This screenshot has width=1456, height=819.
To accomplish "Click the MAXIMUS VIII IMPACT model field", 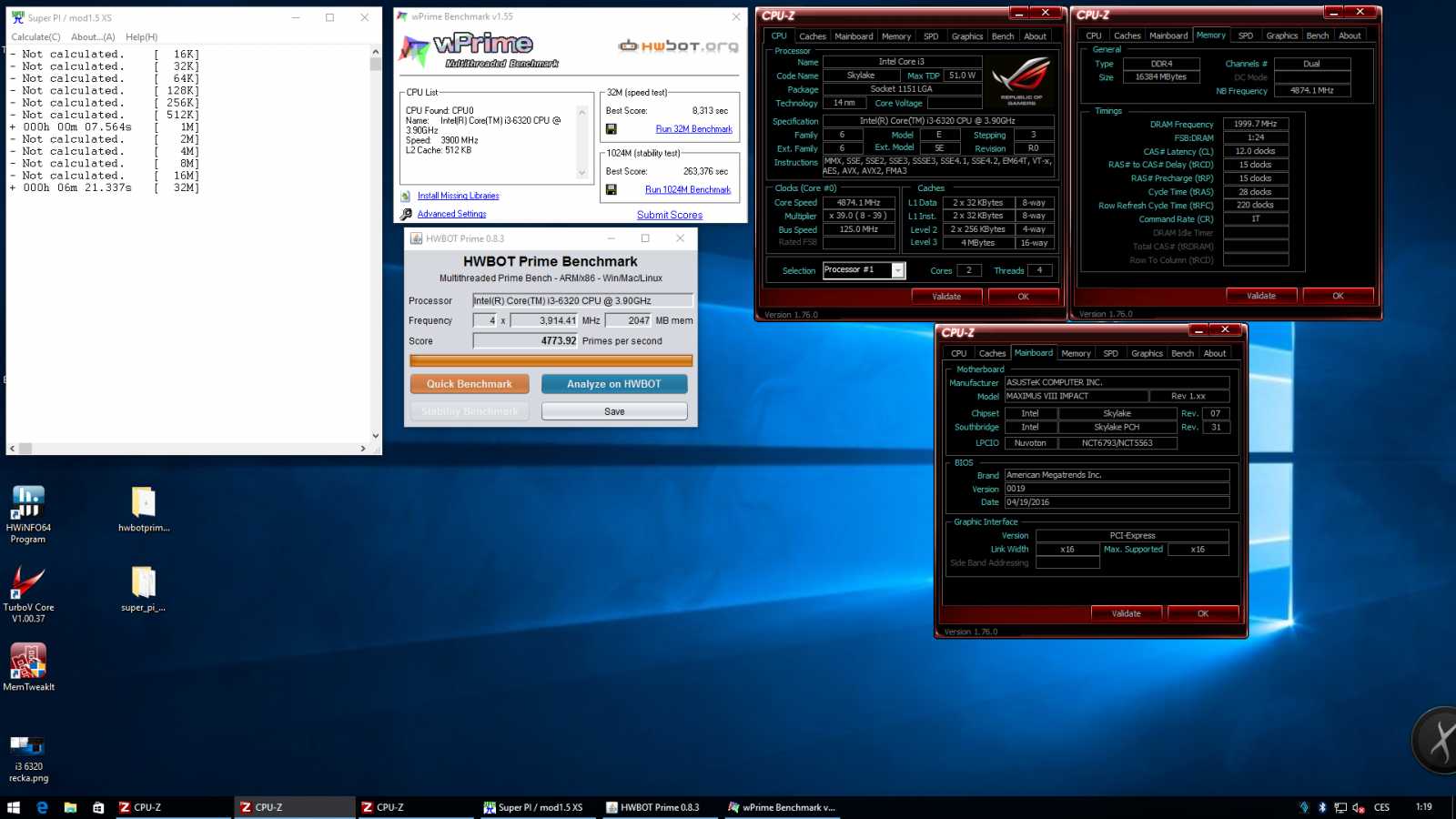I will click(1075, 396).
